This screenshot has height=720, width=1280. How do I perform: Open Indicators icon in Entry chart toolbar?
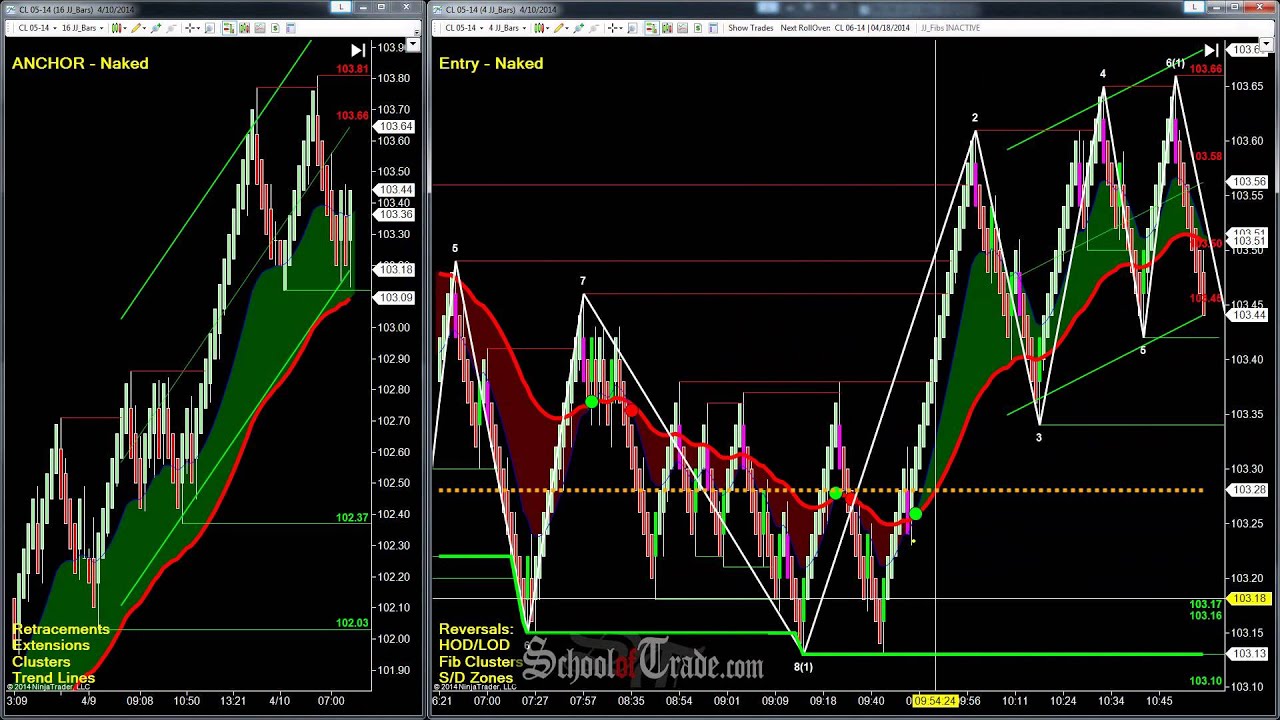(x=682, y=28)
